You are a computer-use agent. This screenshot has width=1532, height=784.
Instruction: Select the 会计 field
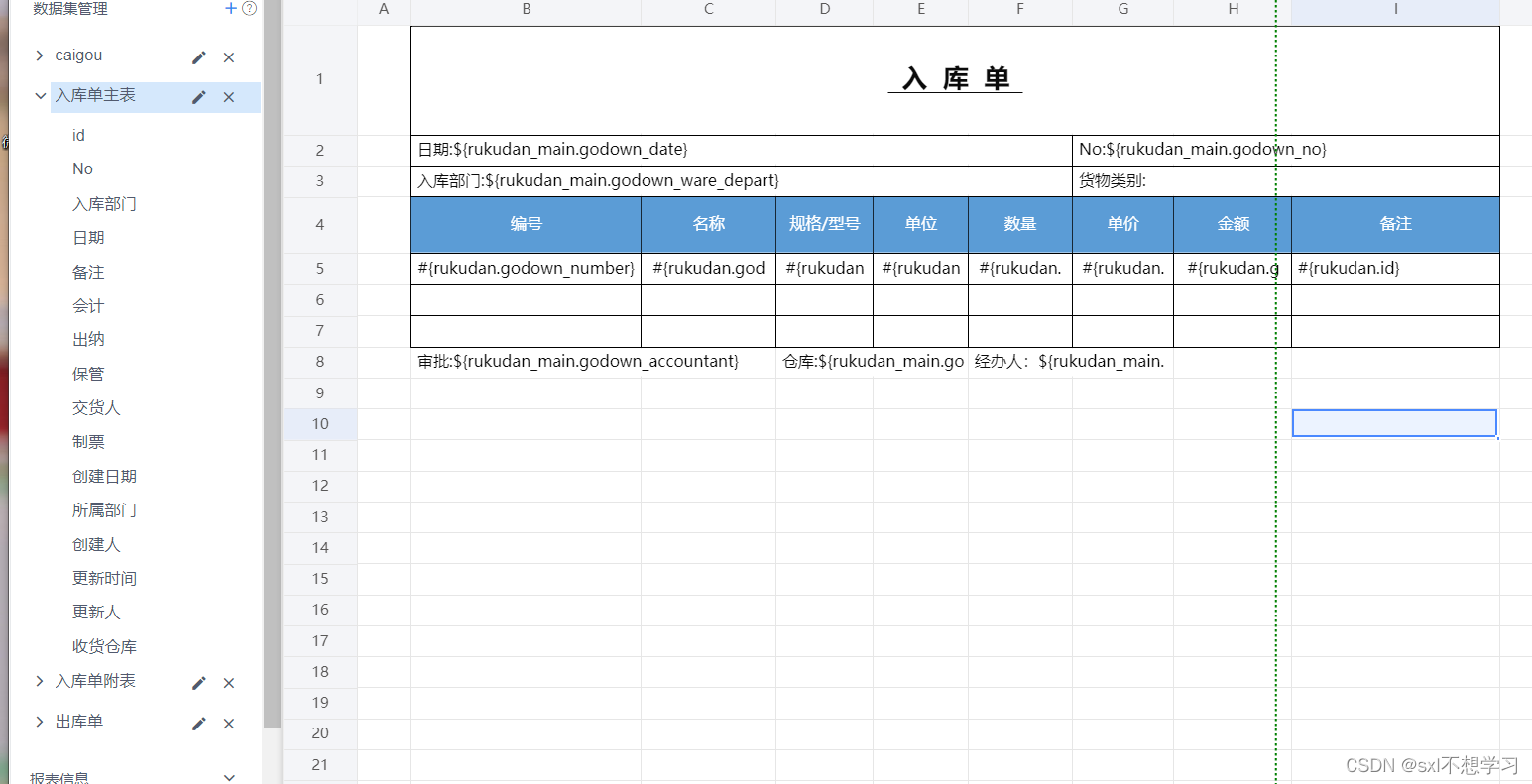(88, 305)
